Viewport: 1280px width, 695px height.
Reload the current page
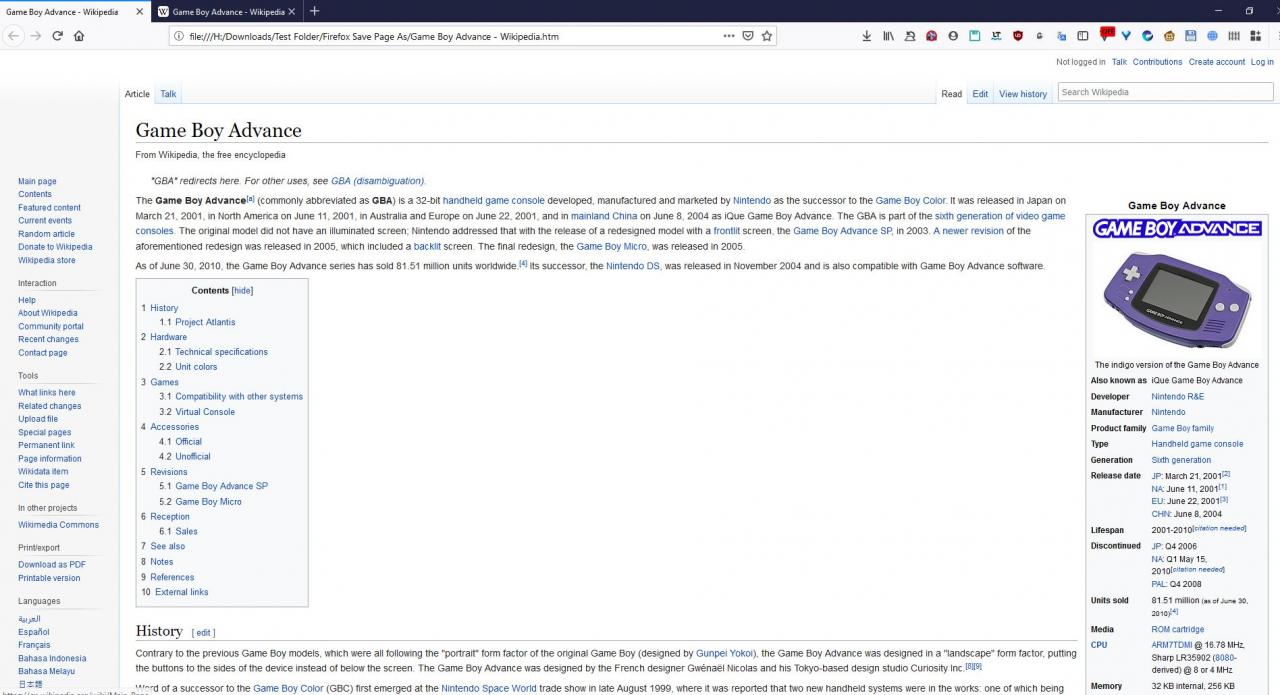(x=58, y=36)
